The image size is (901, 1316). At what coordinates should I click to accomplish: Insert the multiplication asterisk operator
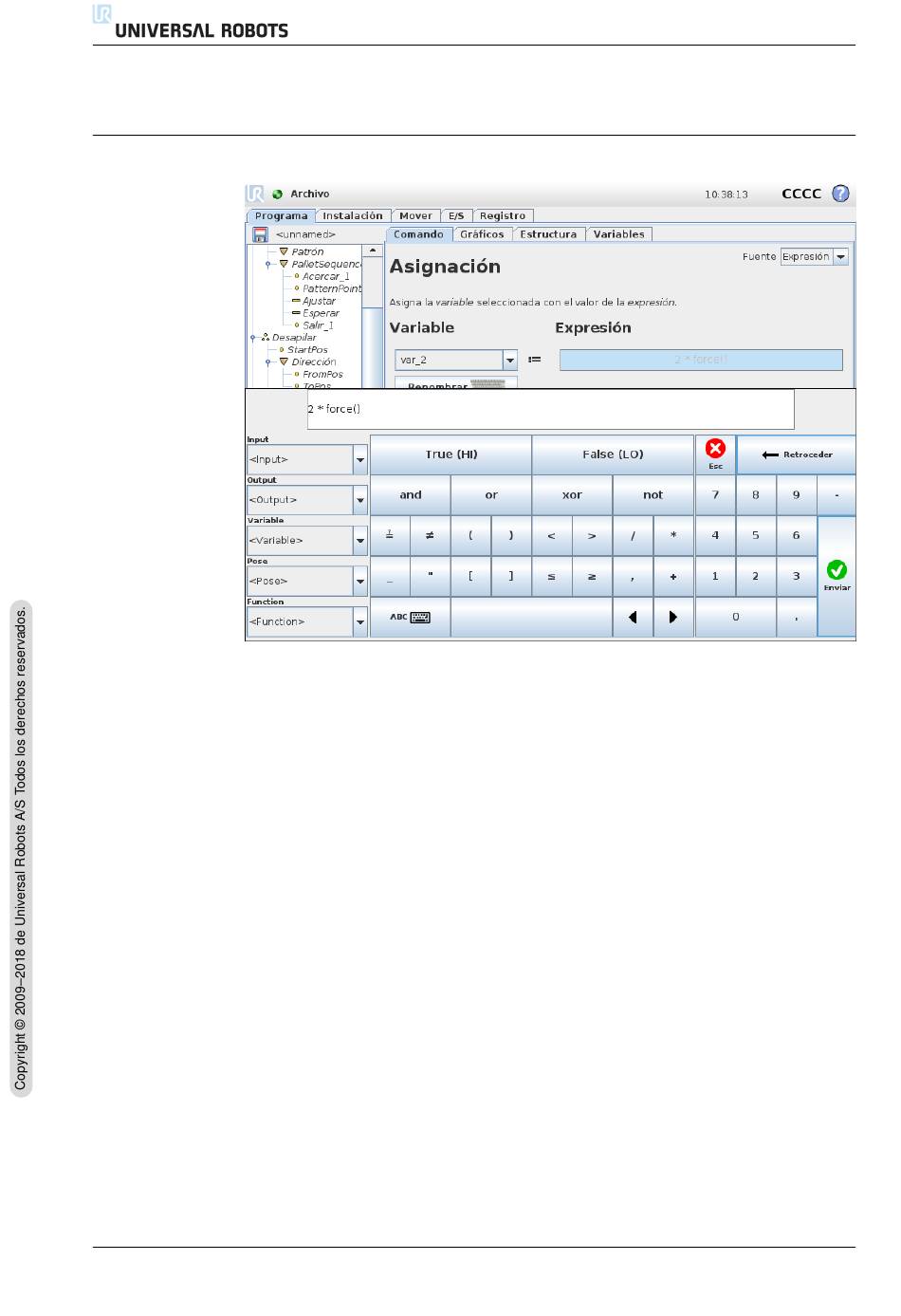[x=673, y=535]
